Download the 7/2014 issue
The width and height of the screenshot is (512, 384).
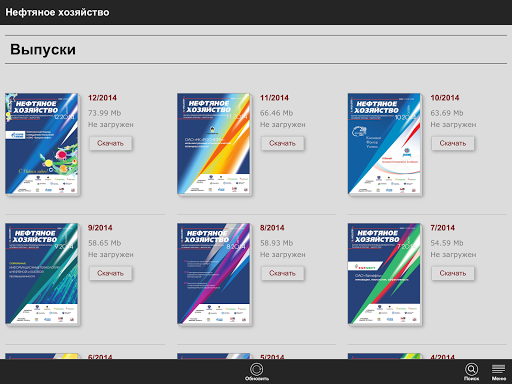point(453,273)
